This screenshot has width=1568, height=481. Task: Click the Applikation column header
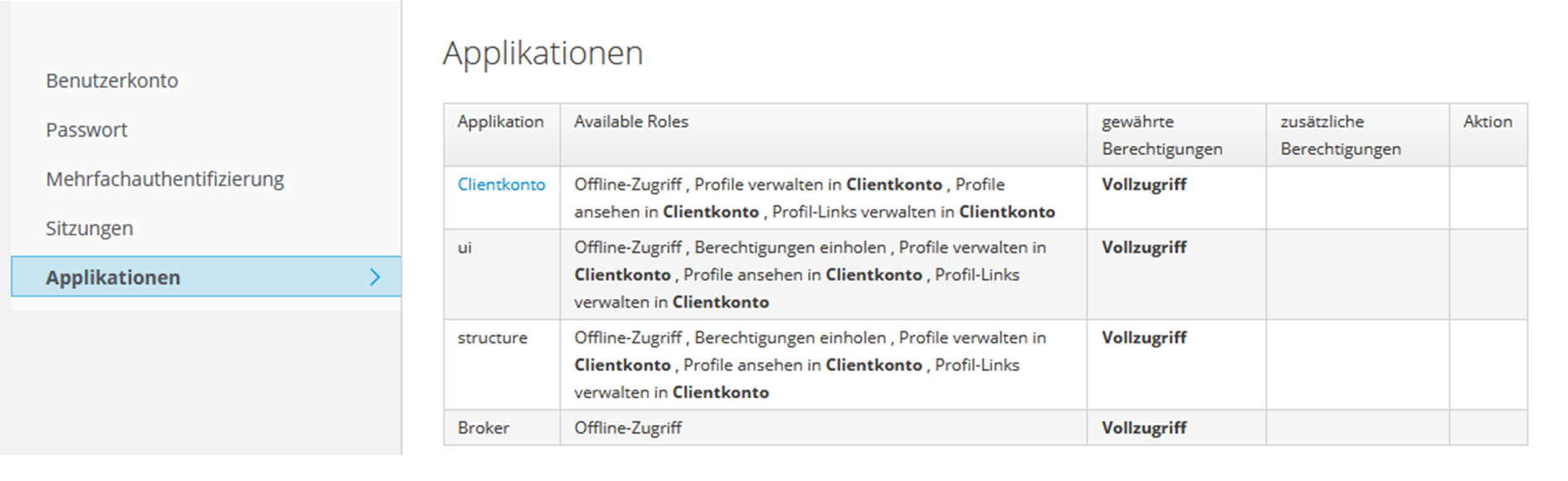pos(500,121)
